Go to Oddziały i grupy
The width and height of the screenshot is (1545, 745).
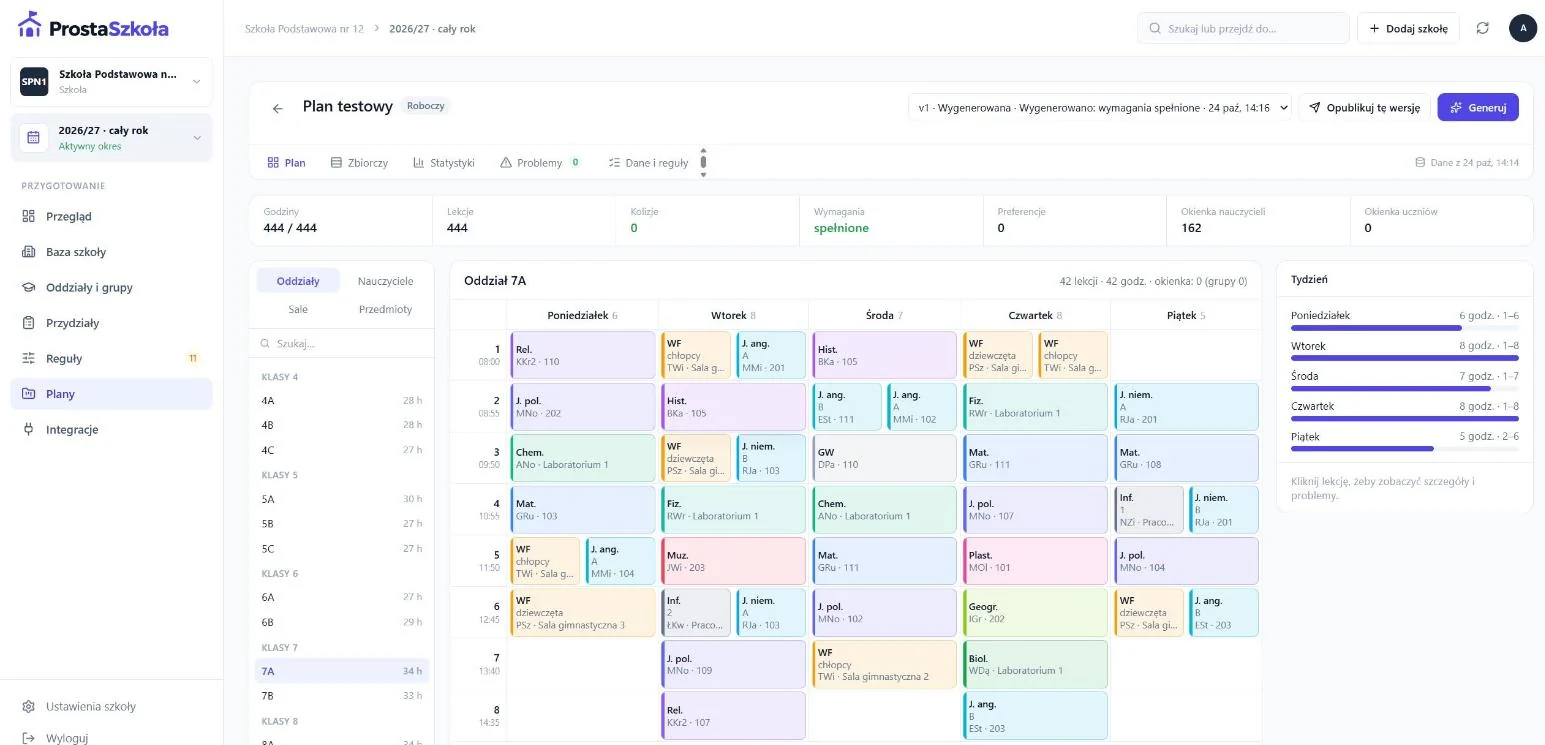tap(111, 287)
